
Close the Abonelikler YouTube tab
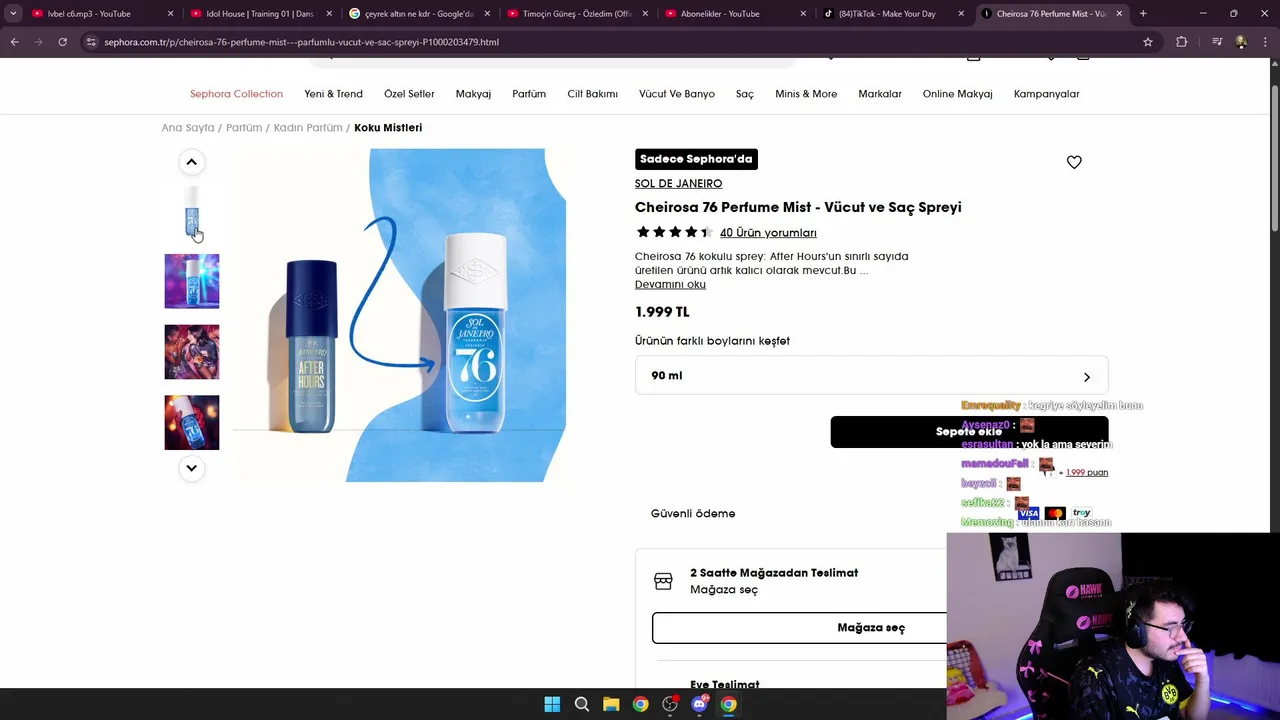pos(803,14)
